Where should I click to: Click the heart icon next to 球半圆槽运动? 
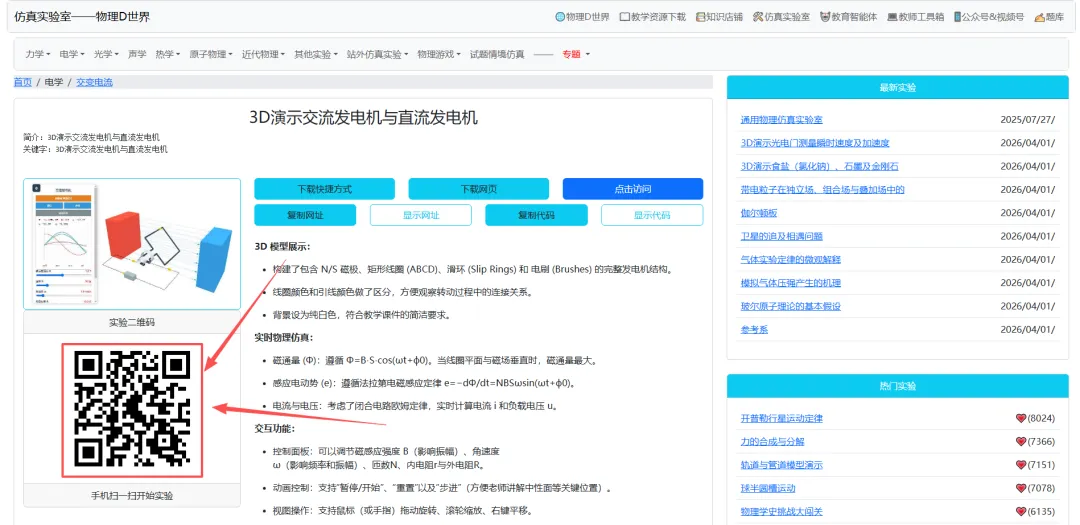pos(1021,488)
